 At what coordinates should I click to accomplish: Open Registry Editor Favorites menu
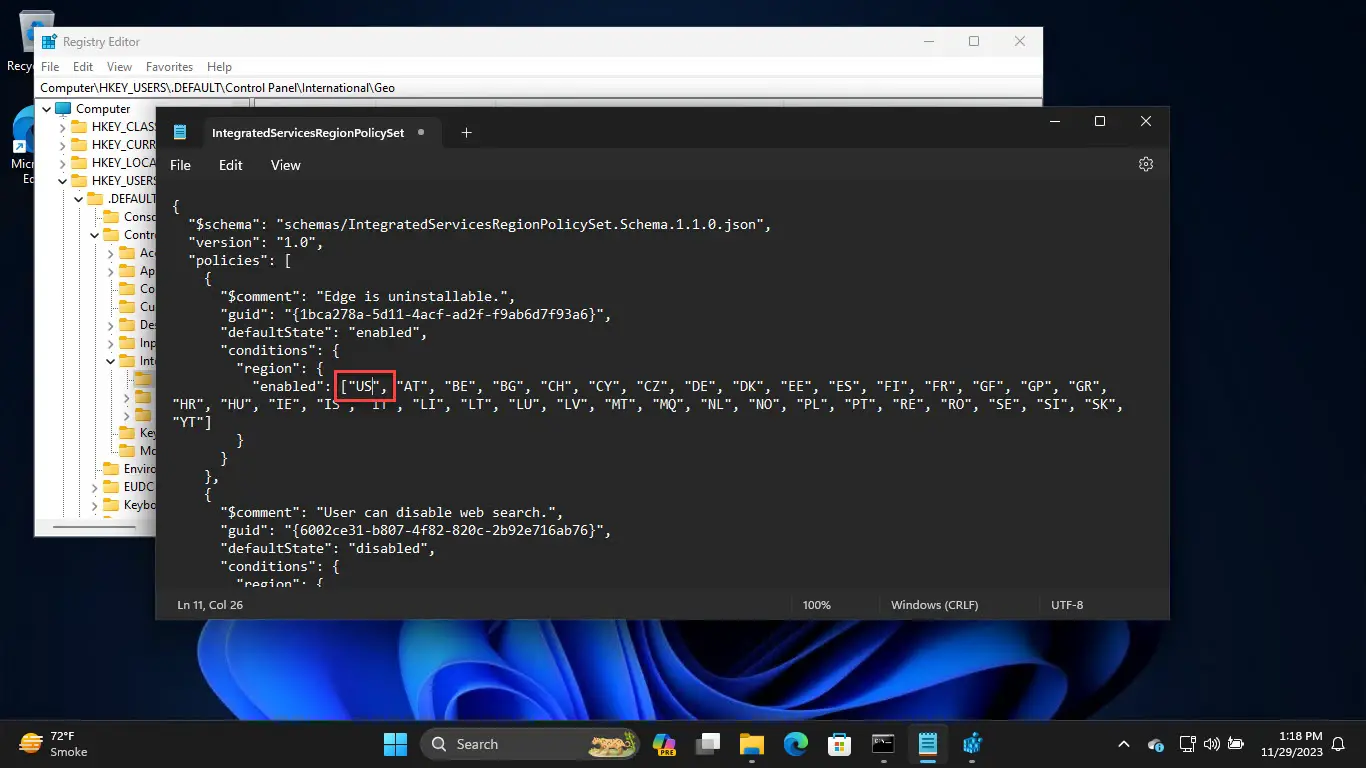pyautogui.click(x=169, y=67)
